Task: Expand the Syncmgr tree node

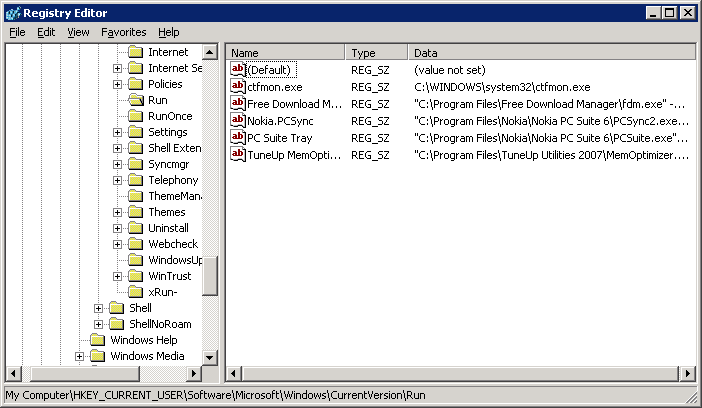Action: (x=117, y=164)
